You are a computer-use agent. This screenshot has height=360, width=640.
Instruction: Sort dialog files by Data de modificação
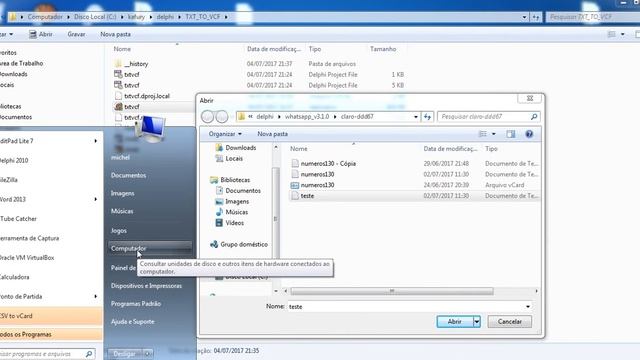450,149
